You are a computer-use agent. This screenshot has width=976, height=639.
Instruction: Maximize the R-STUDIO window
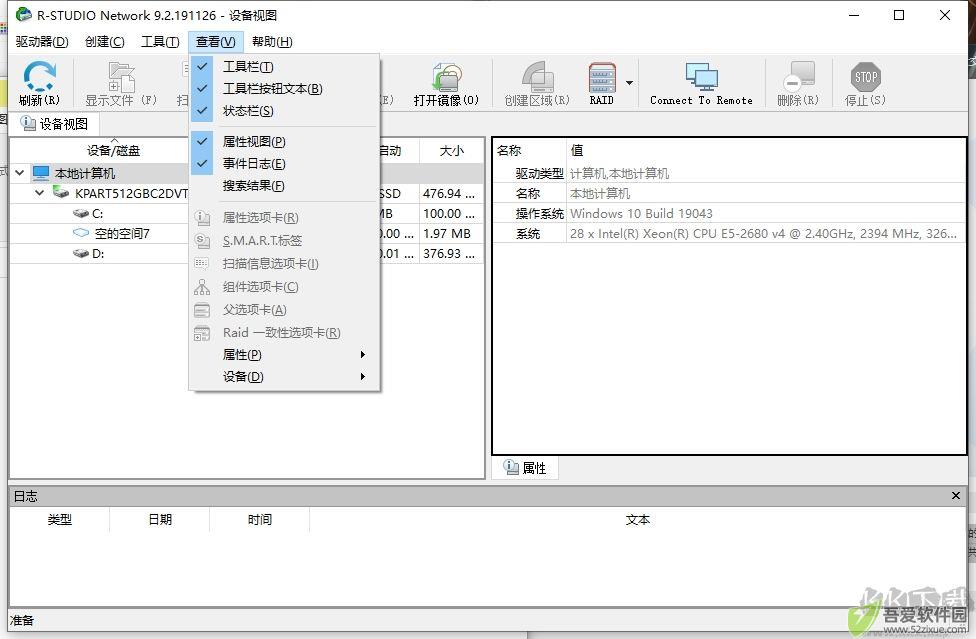point(899,16)
